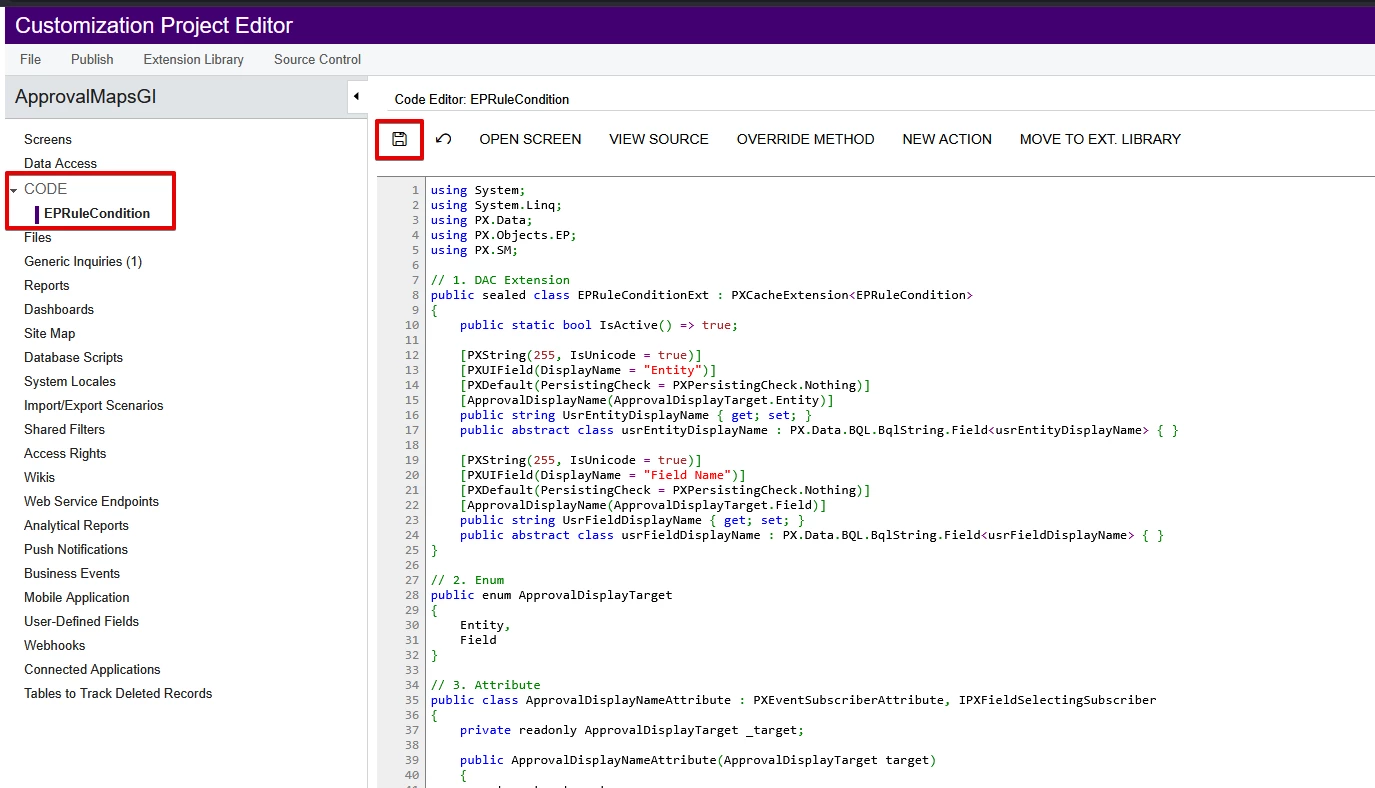The image size is (1375, 788).
Task: Open the Site Map section
Action: click(50, 333)
